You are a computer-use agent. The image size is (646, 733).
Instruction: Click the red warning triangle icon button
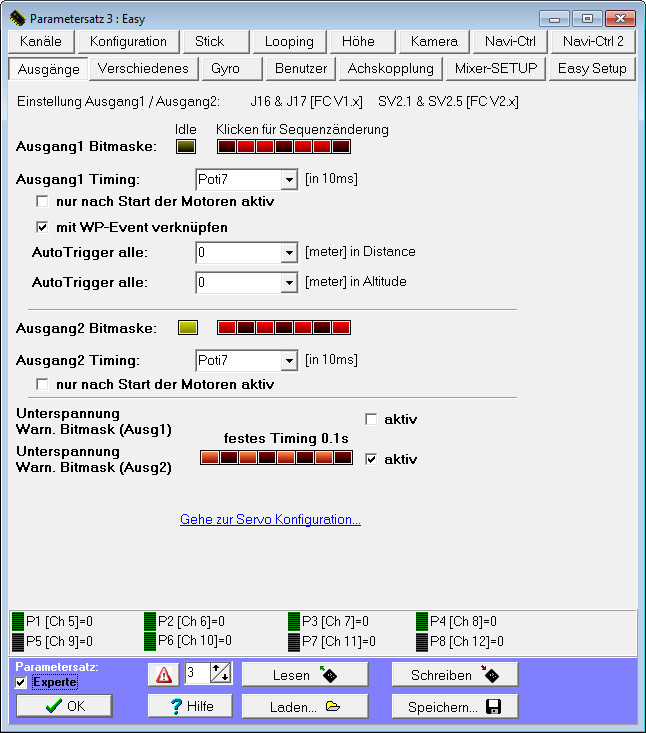click(162, 675)
